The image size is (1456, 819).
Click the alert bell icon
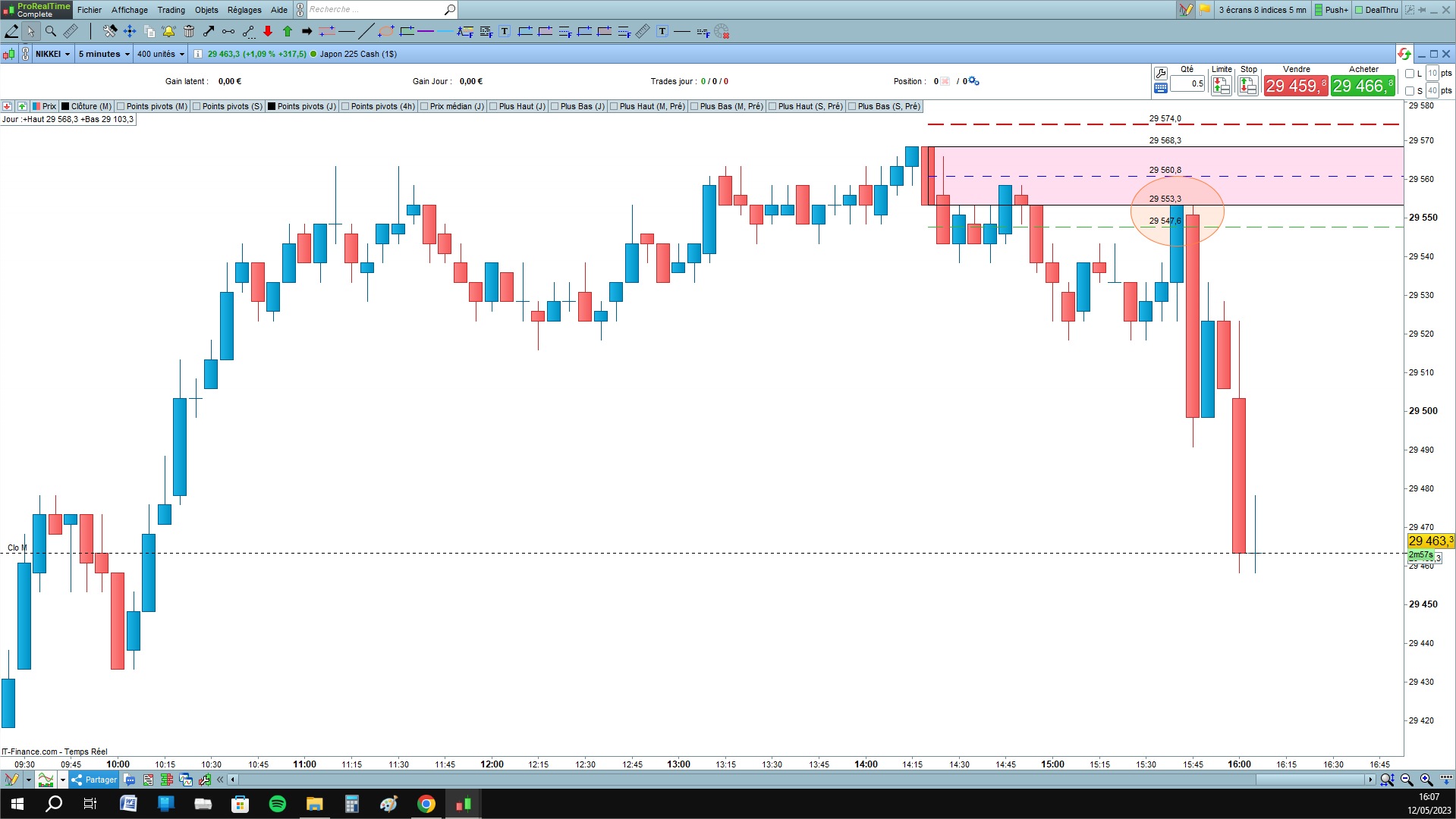(x=168, y=31)
